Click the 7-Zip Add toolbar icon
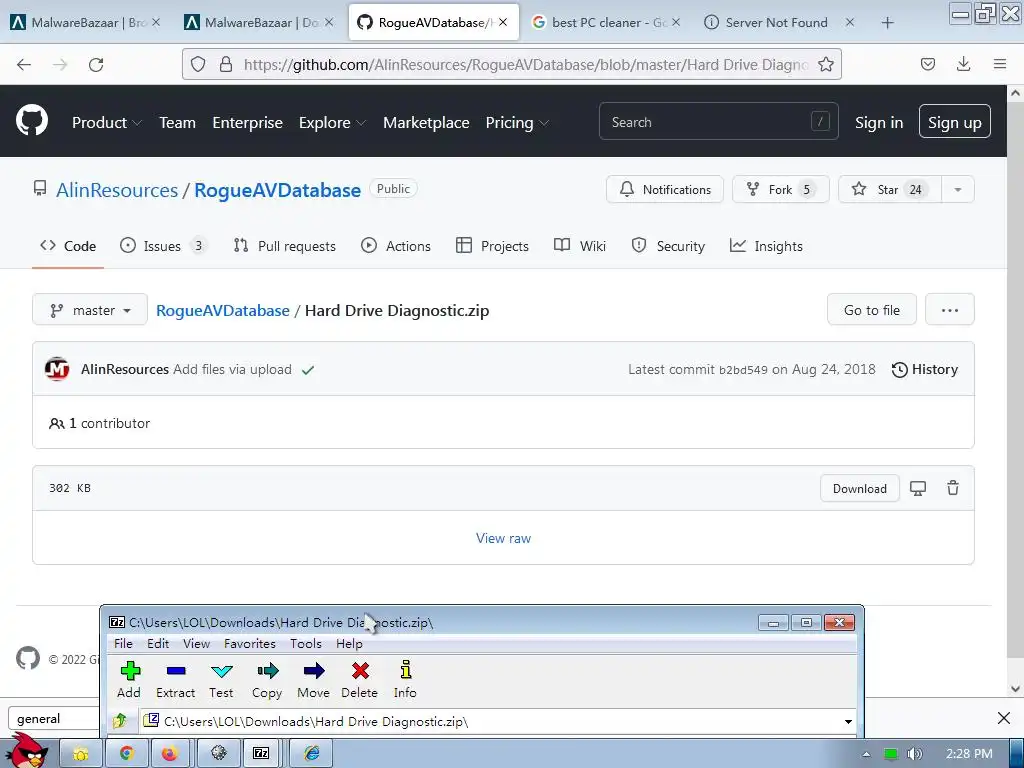1024x768 pixels. pos(129,679)
